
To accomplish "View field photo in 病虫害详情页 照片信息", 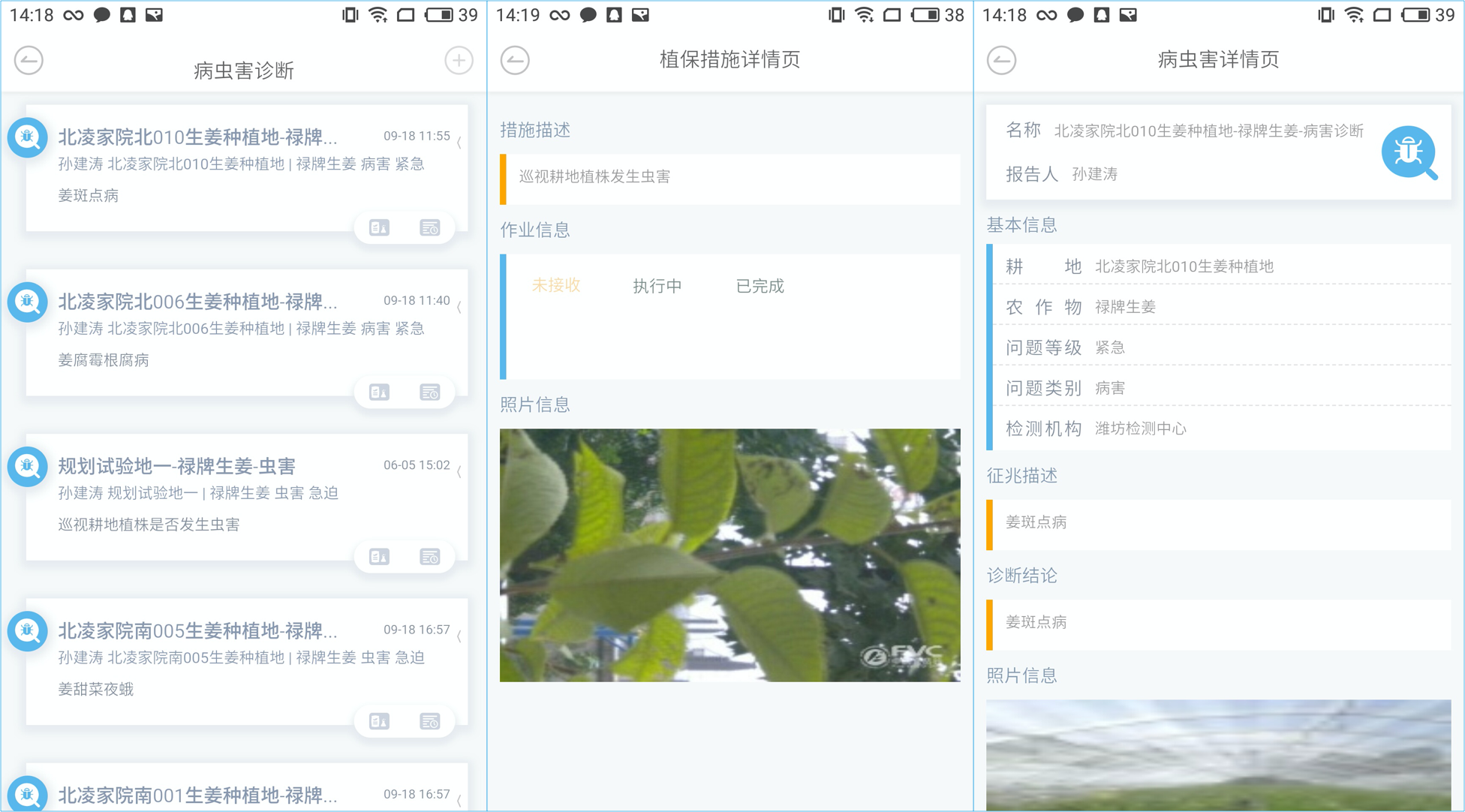I will click(x=1218, y=755).
